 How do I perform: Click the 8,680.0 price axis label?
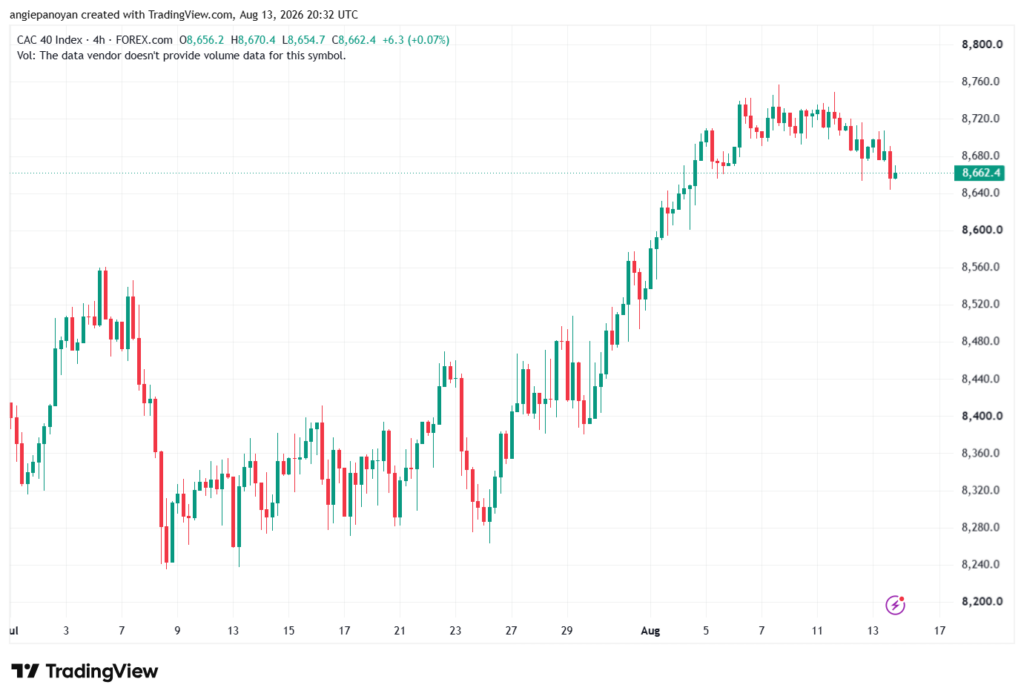981,155
